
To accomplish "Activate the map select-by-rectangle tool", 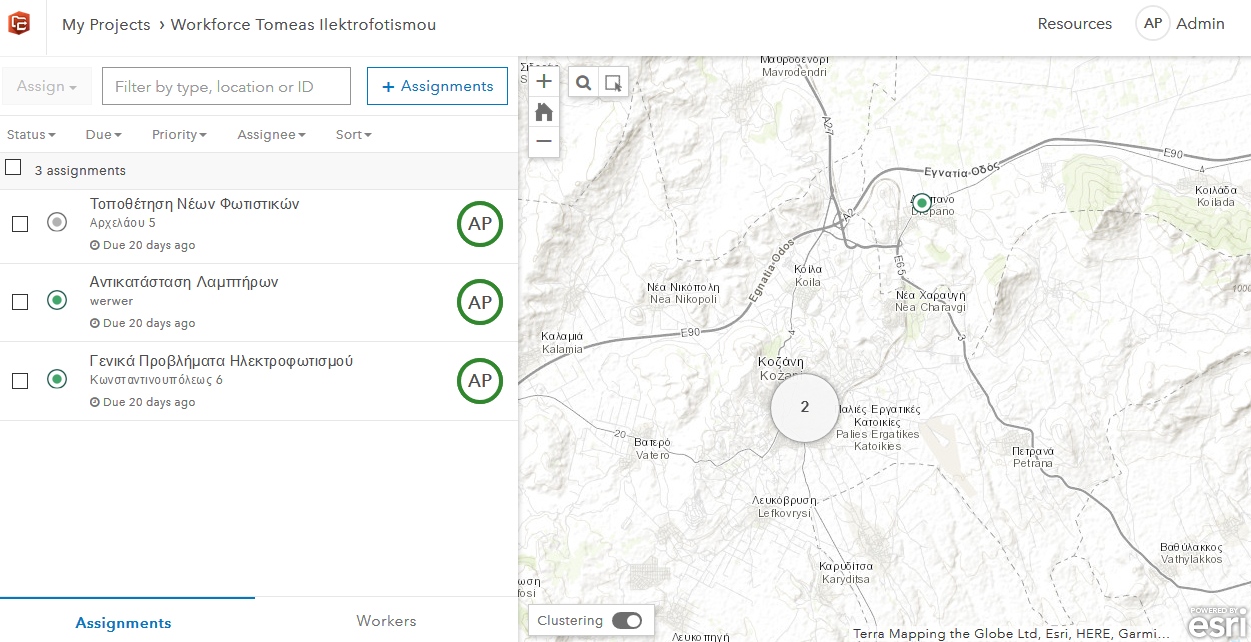I will [x=613, y=82].
